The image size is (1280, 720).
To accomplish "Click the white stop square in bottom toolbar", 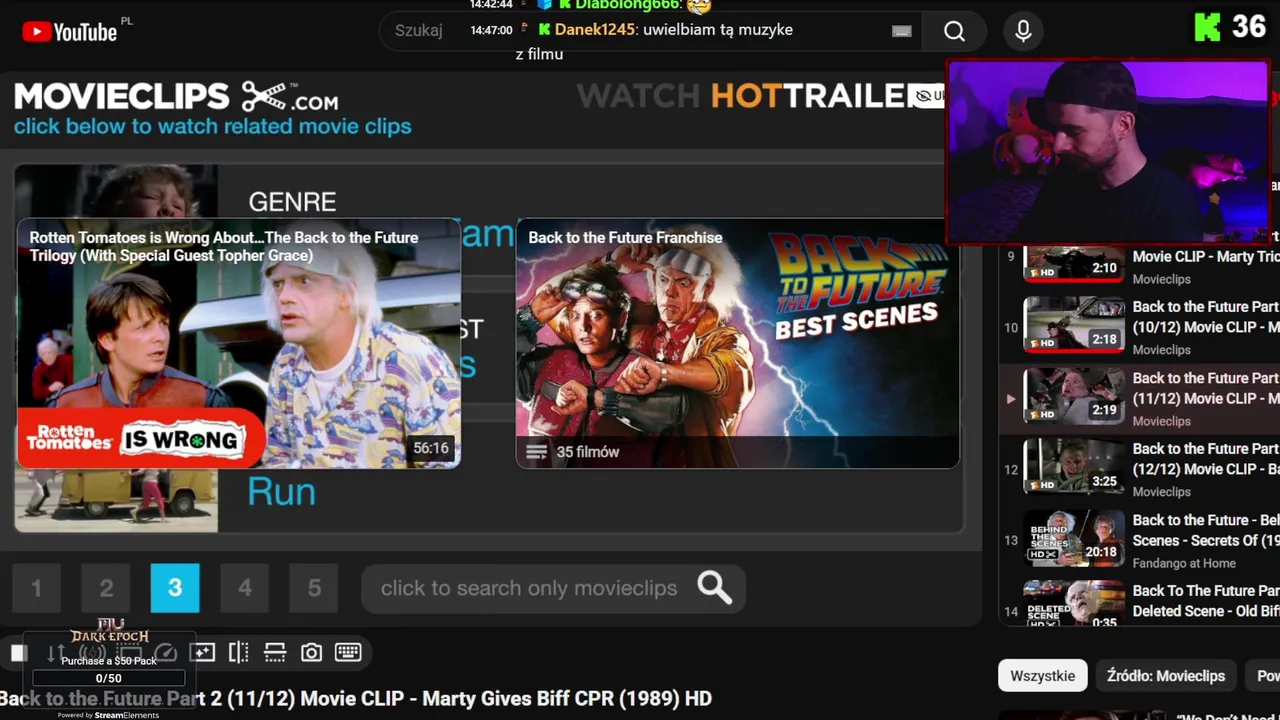I will pos(18,653).
